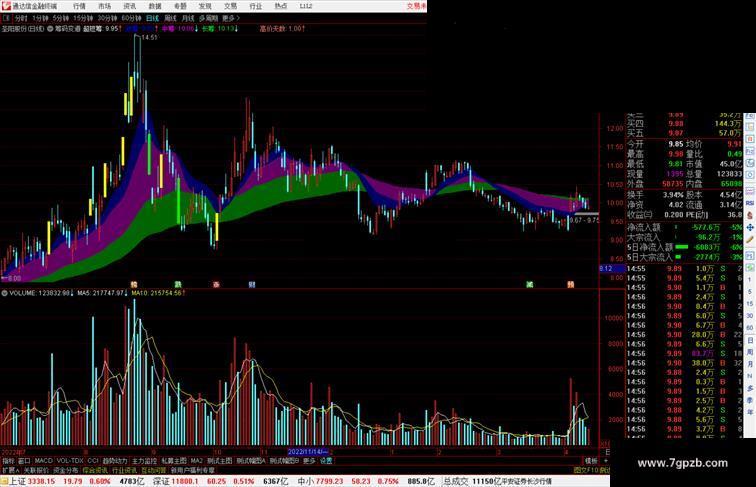Select the 1分钟 period
Image resolution: width=756 pixels, height=487 pixels.
coord(40,18)
